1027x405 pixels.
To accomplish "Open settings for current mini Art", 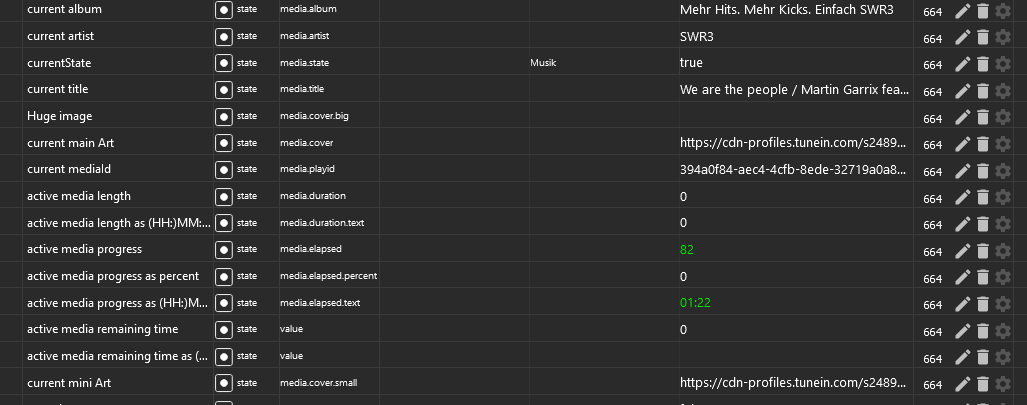I will point(1003,384).
